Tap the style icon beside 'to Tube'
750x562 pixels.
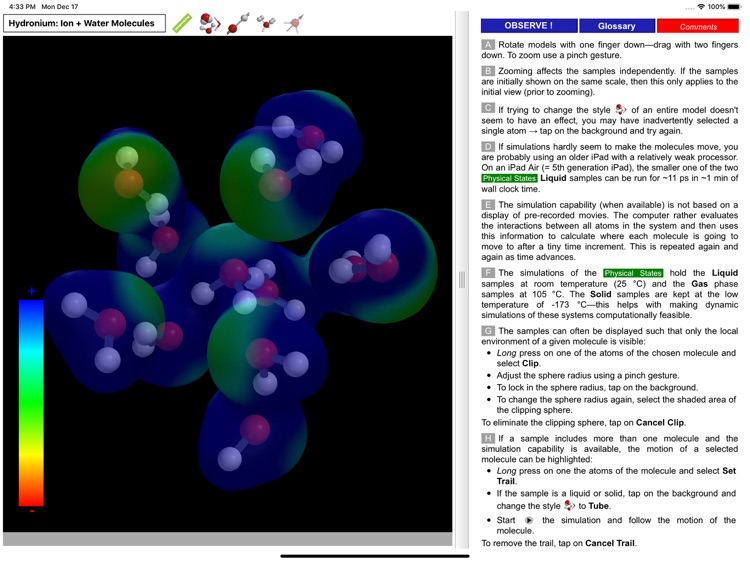(569, 505)
